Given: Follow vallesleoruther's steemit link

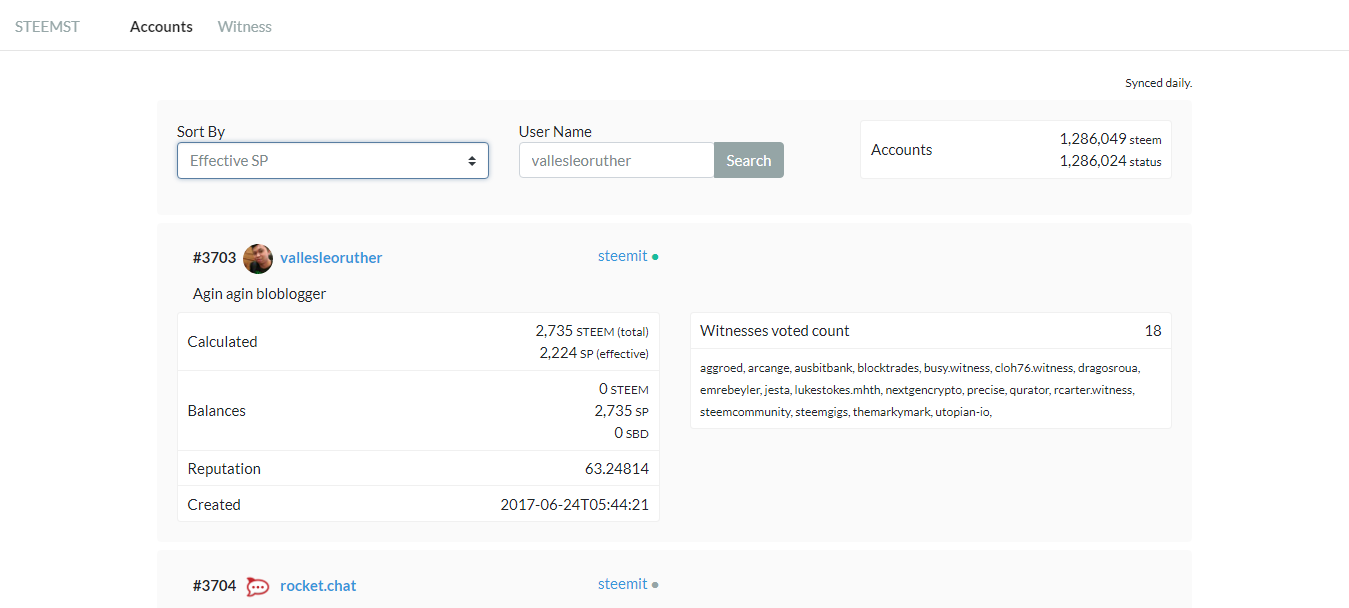Looking at the screenshot, I should [623, 256].
